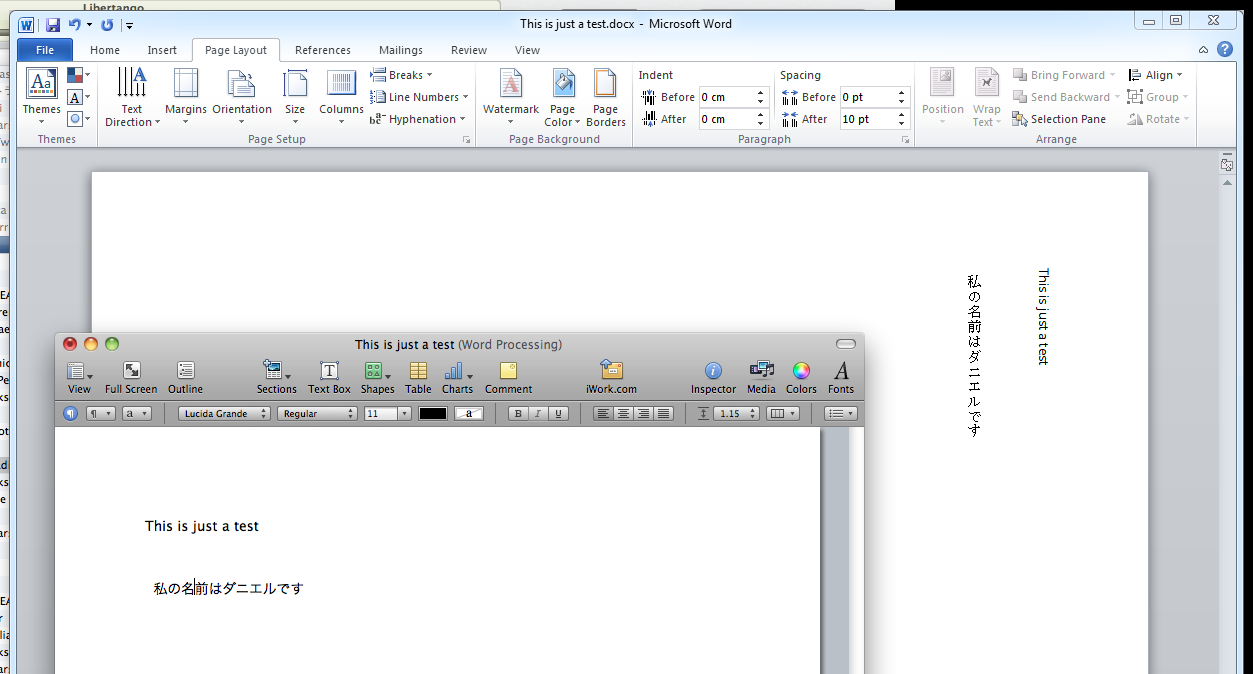The height and width of the screenshot is (674, 1253).
Task: Insert a Text Box in Pages
Action: pyautogui.click(x=329, y=378)
